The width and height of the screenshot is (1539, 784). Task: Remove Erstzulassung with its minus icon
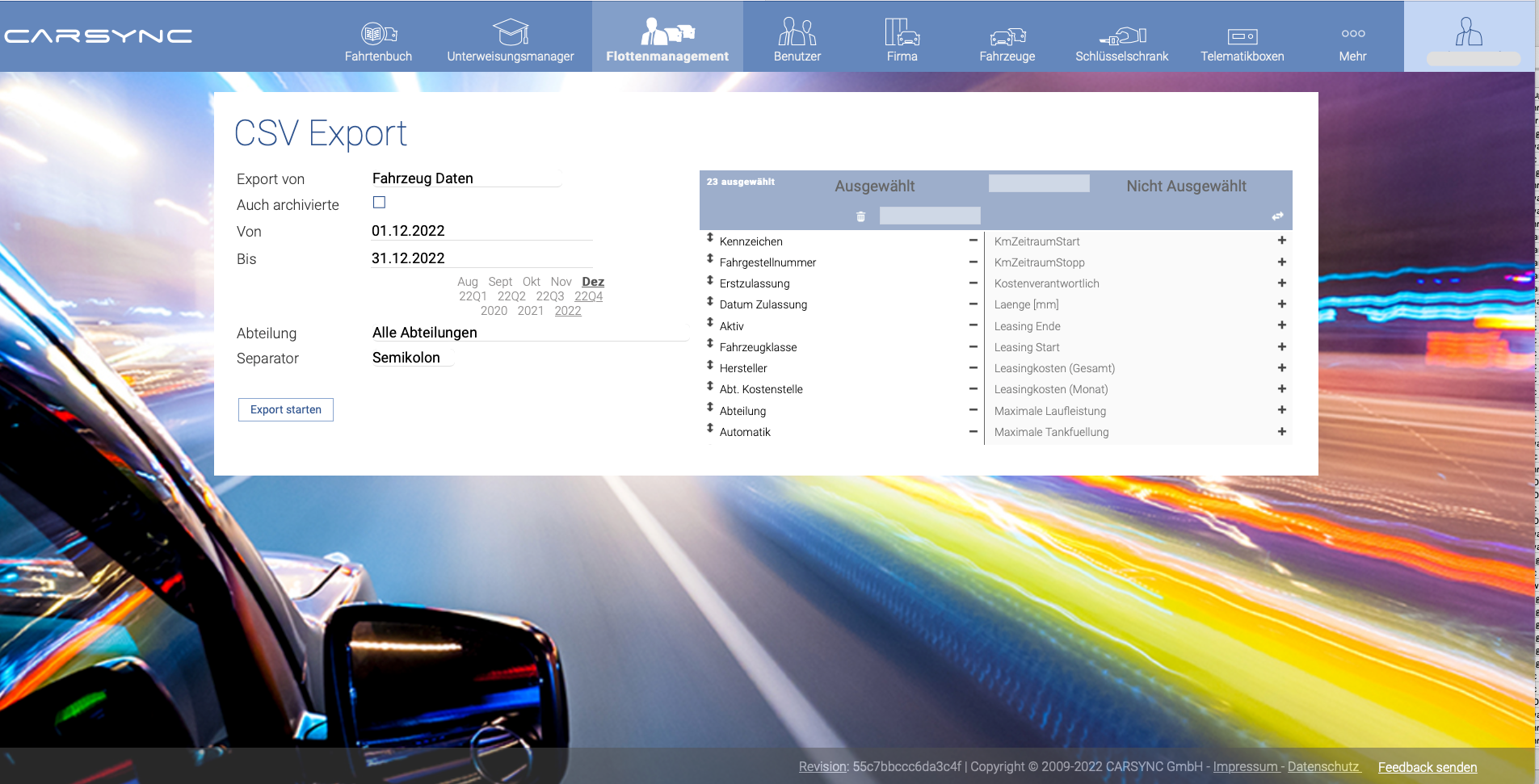tap(973, 283)
